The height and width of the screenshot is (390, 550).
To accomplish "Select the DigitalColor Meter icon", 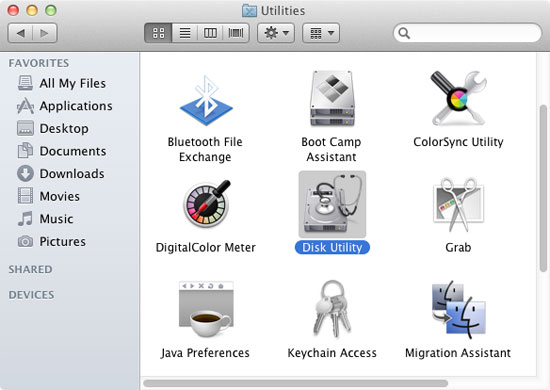I will [207, 203].
